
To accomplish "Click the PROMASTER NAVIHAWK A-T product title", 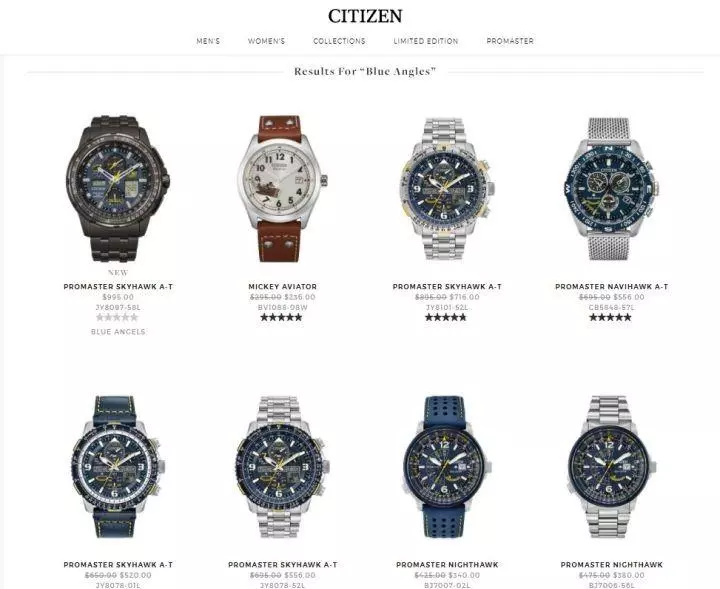I will click(611, 286).
